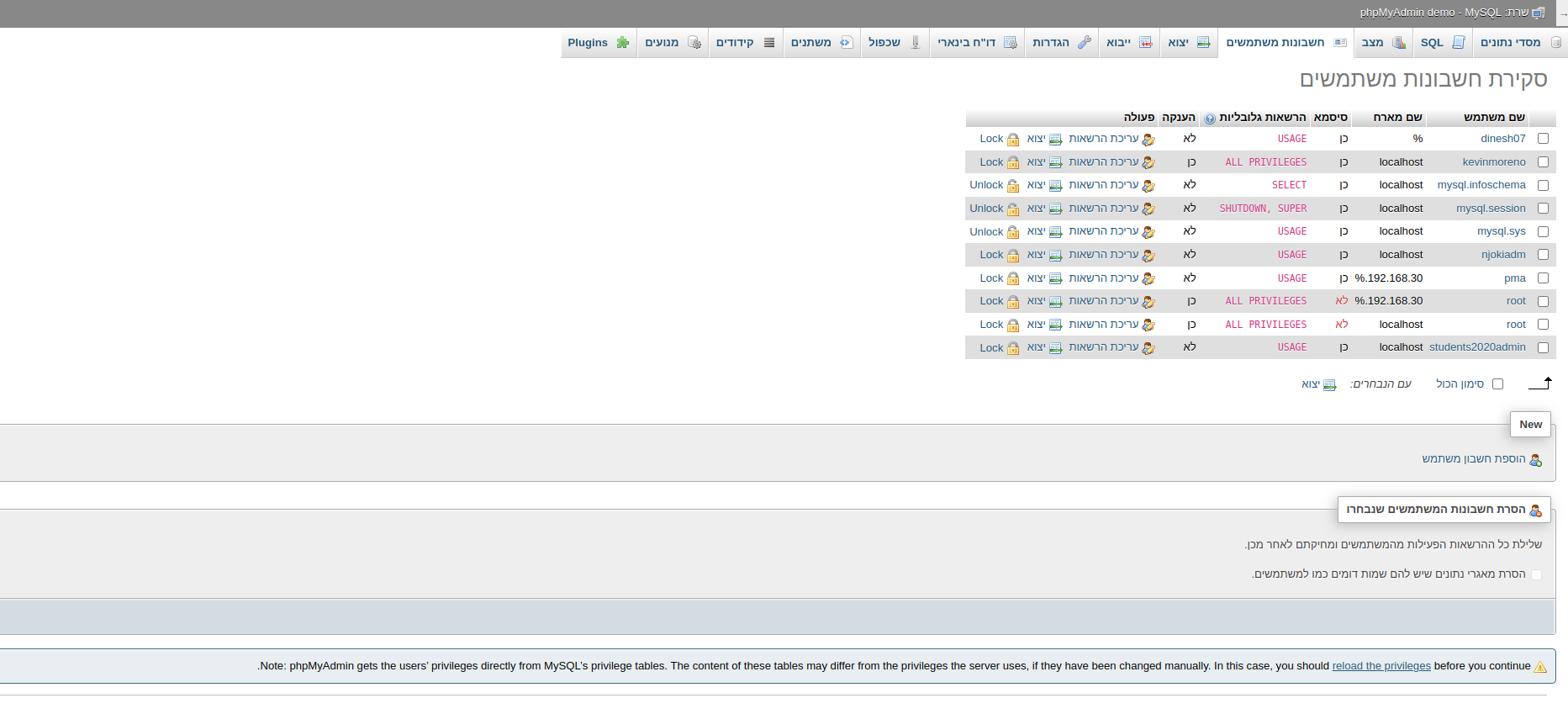The image size is (1568, 714).
Task: Click the bulk export icon below table
Action: (x=1330, y=385)
